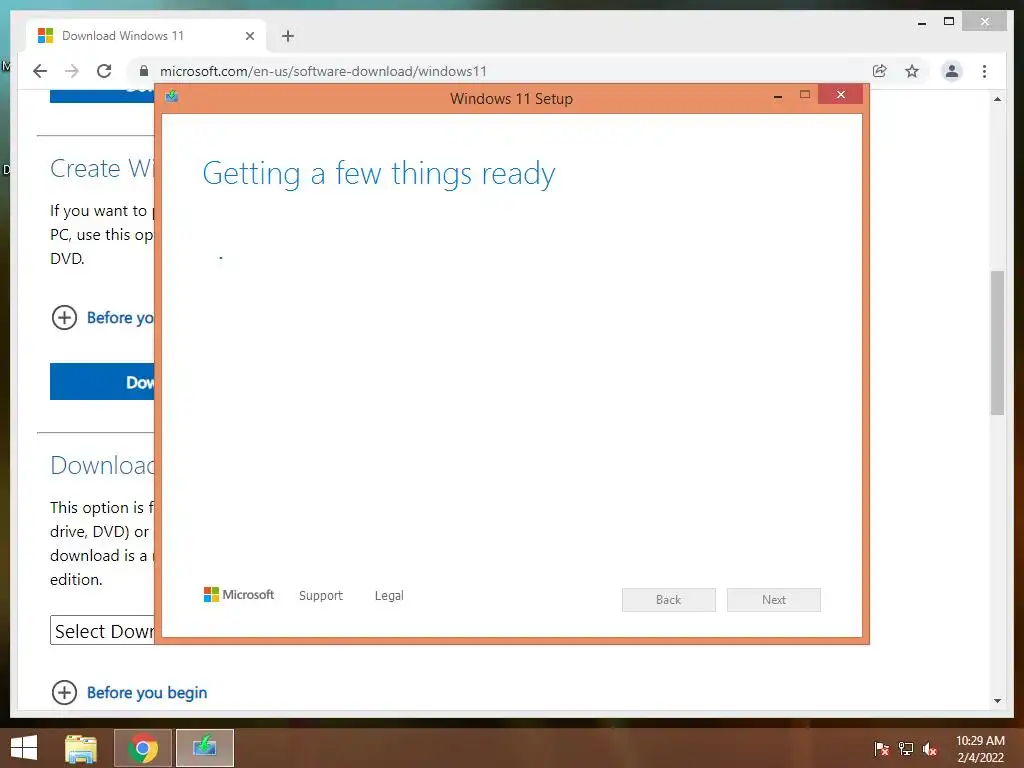Click Chrome's back navigation arrow
This screenshot has width=1024, height=768.
point(40,71)
